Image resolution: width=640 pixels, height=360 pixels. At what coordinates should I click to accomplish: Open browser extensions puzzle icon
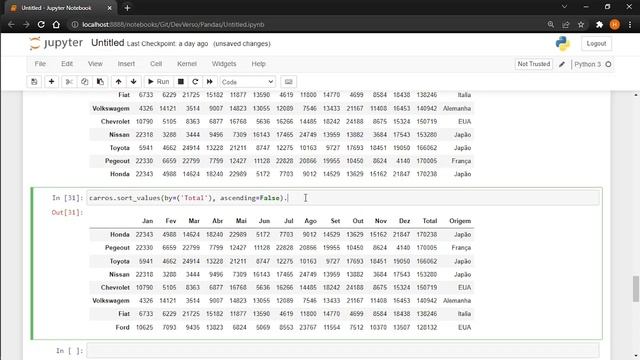[x=599, y=24]
